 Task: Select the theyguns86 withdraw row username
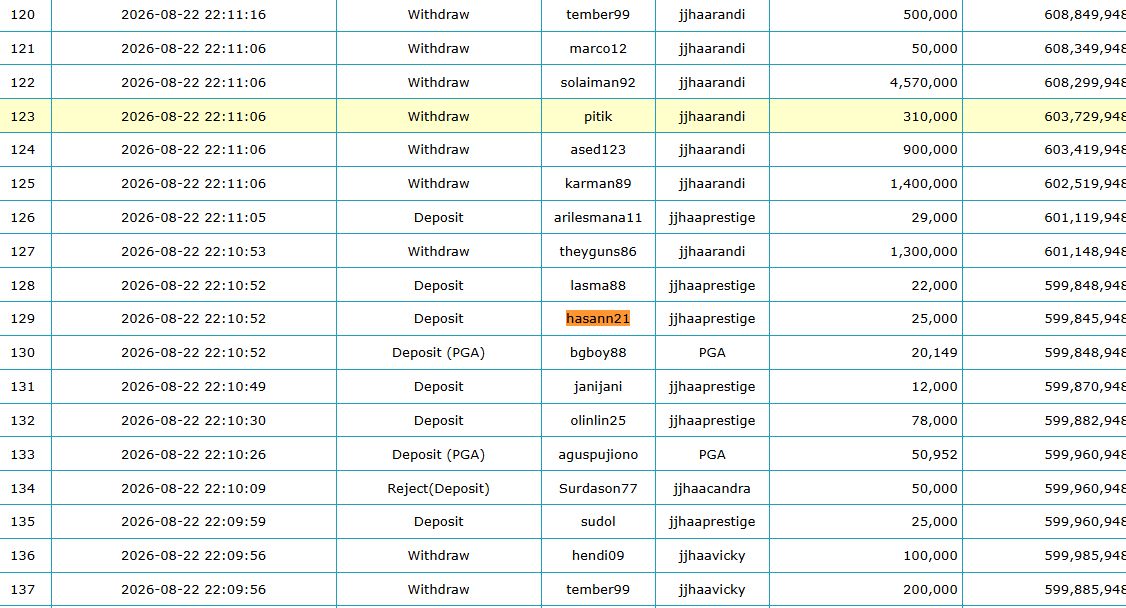[597, 251]
